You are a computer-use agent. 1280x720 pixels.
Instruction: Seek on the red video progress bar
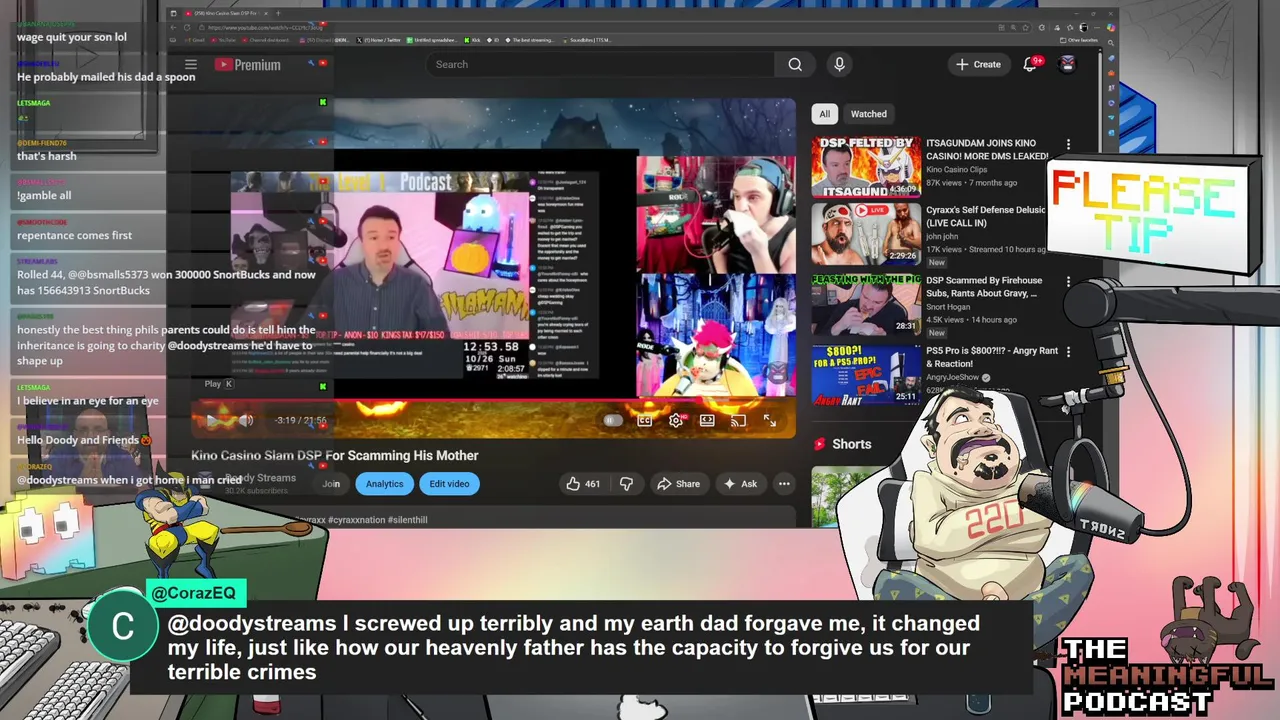click(493, 400)
